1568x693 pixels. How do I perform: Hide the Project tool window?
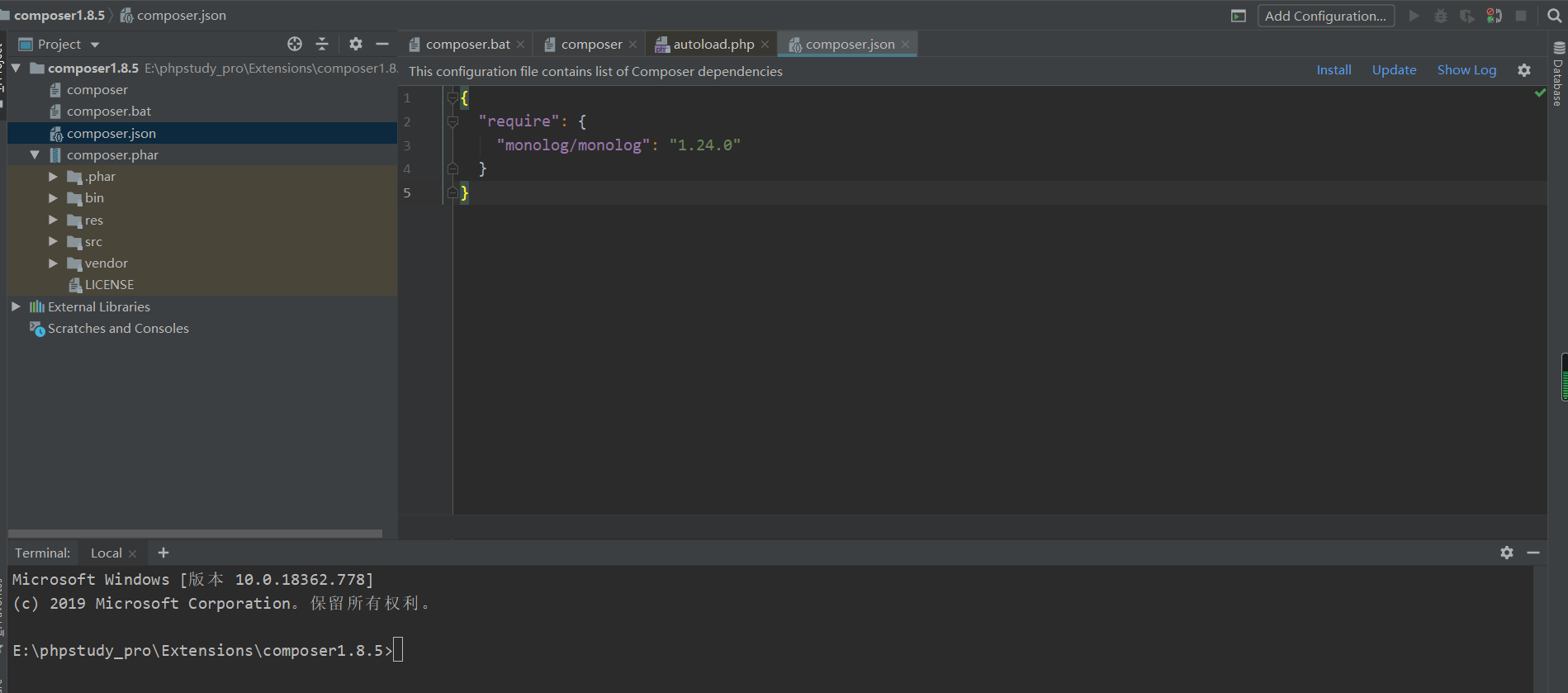382,44
